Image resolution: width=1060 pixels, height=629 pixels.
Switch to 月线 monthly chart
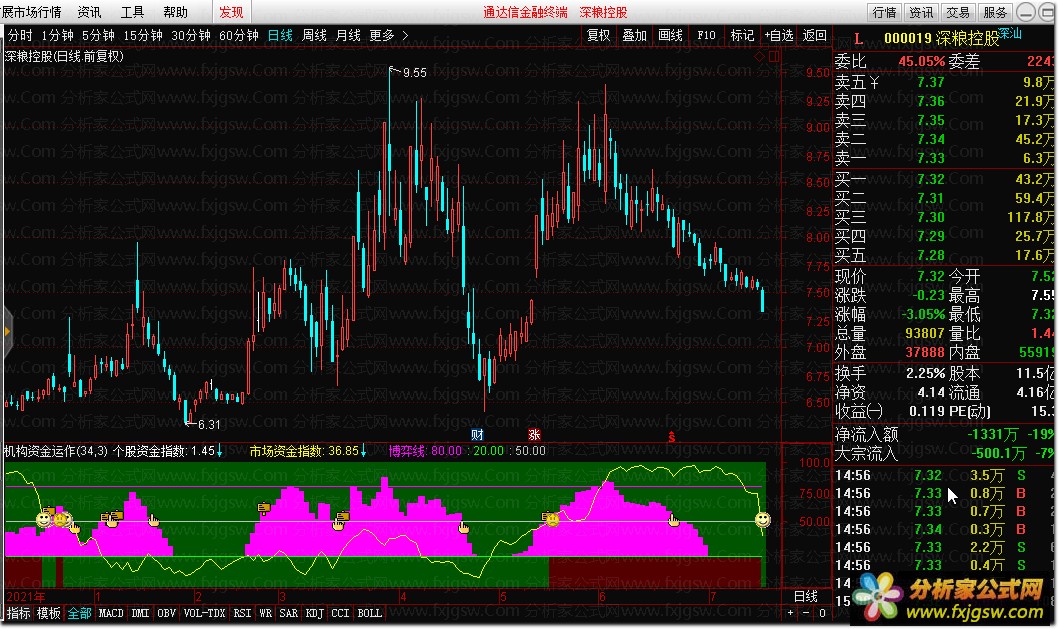click(348, 35)
